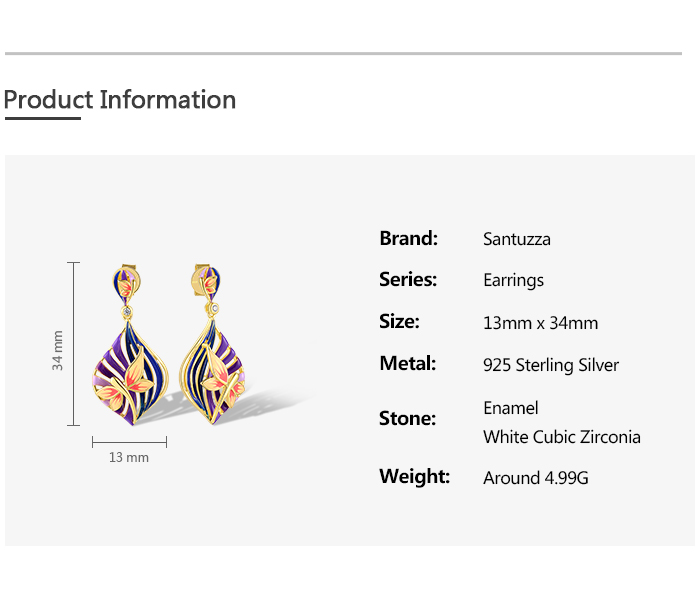The height and width of the screenshot is (596, 700).
Task: Select the Size label
Action: [x=399, y=322]
